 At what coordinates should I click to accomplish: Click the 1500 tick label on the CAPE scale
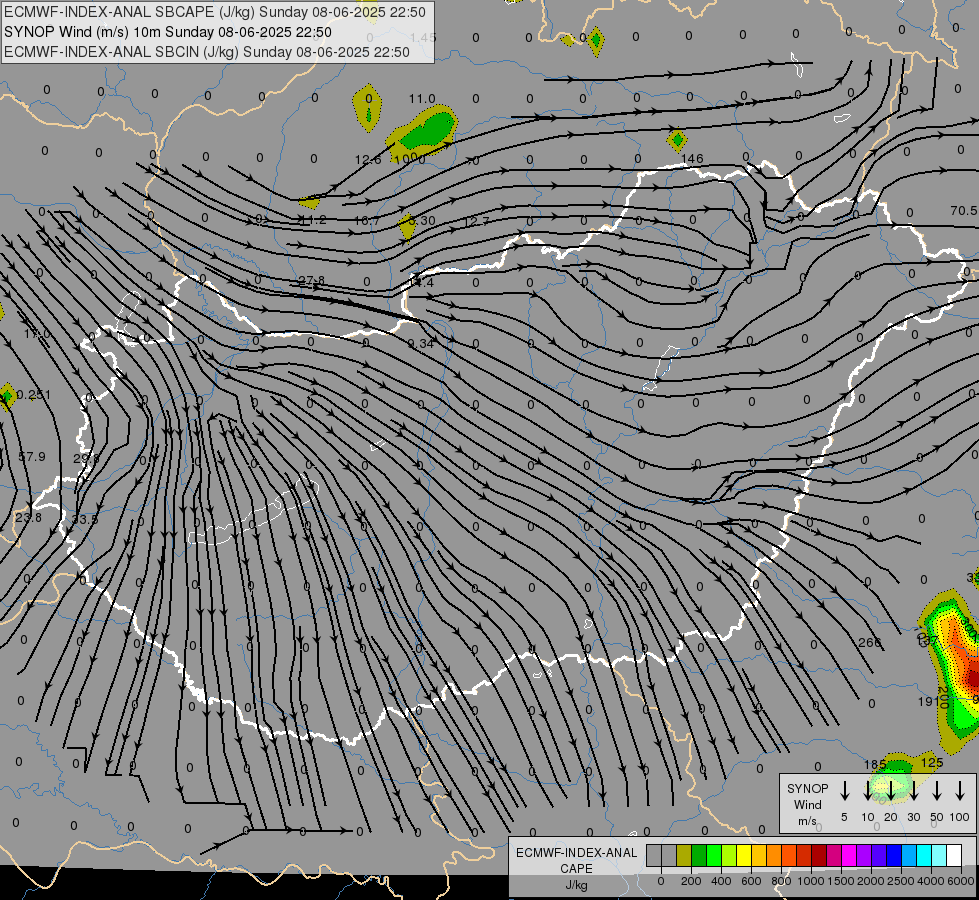click(841, 881)
